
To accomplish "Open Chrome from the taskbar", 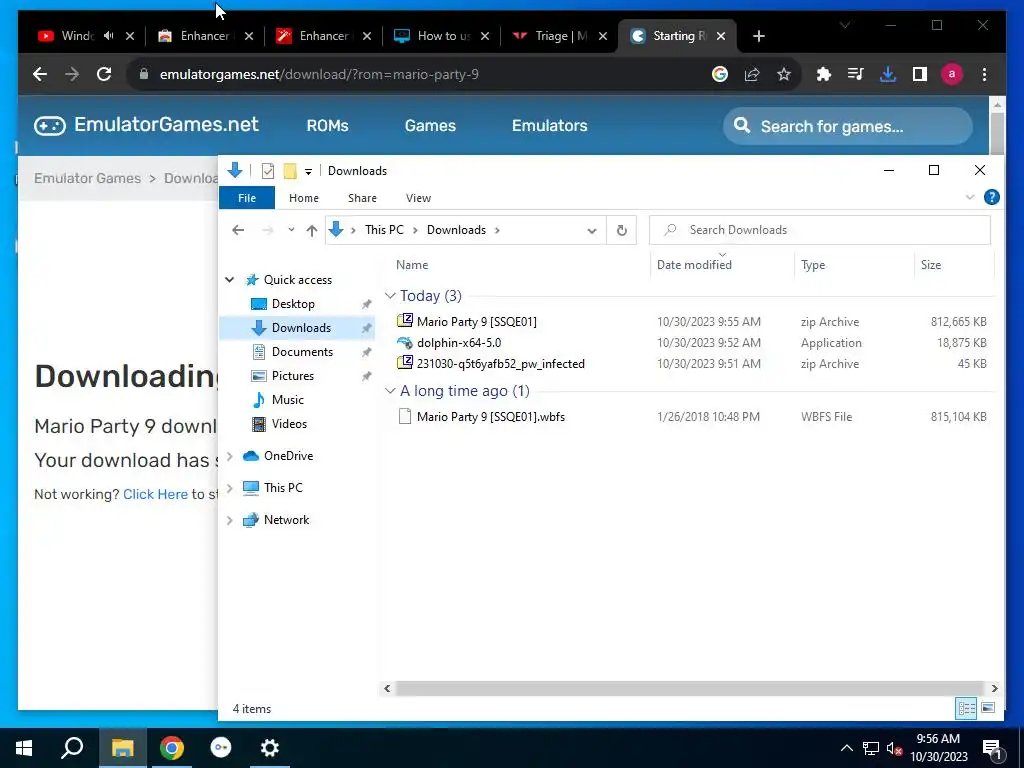I will pyautogui.click(x=172, y=748).
